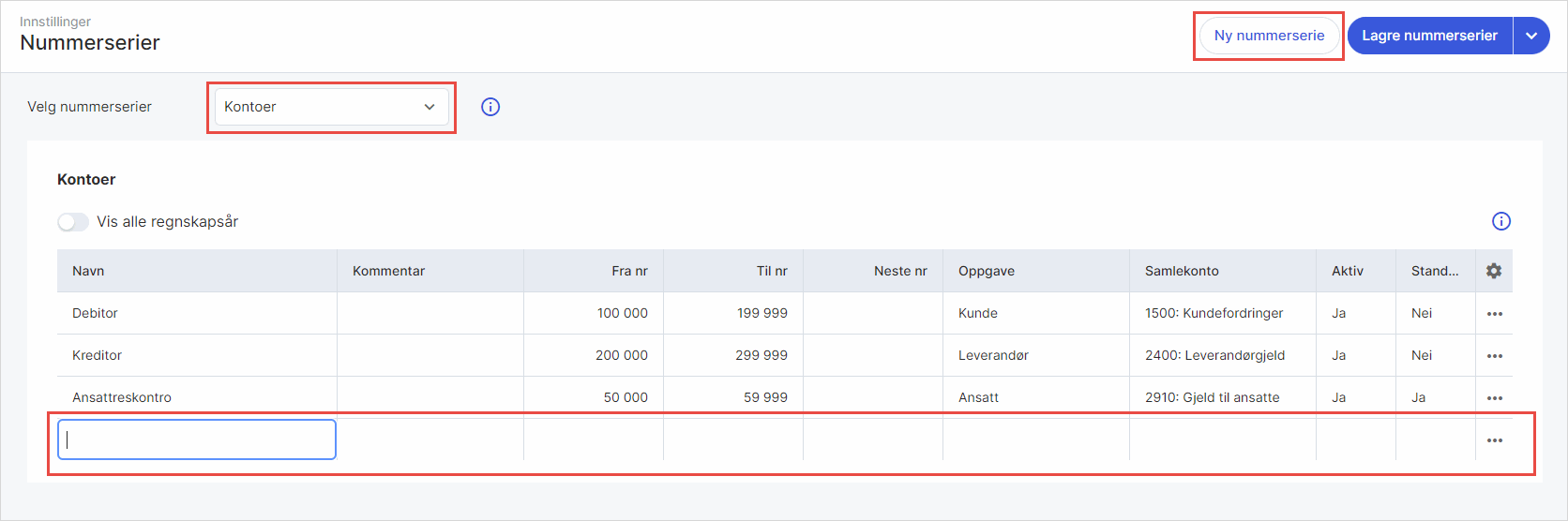
Task: Expand arrow next to Lagre nummerserier
Action: [x=1531, y=36]
